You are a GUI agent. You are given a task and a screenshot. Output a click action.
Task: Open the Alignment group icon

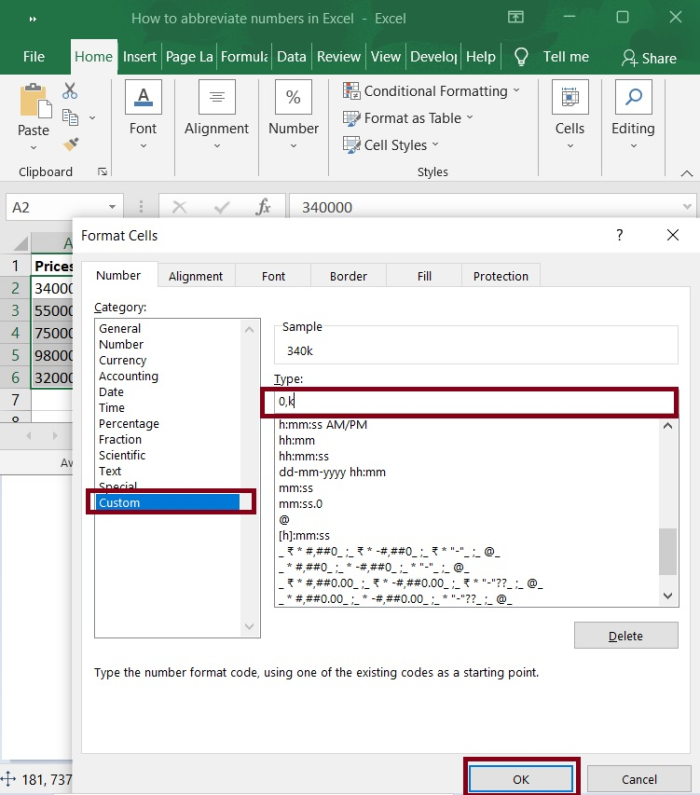tap(216, 98)
